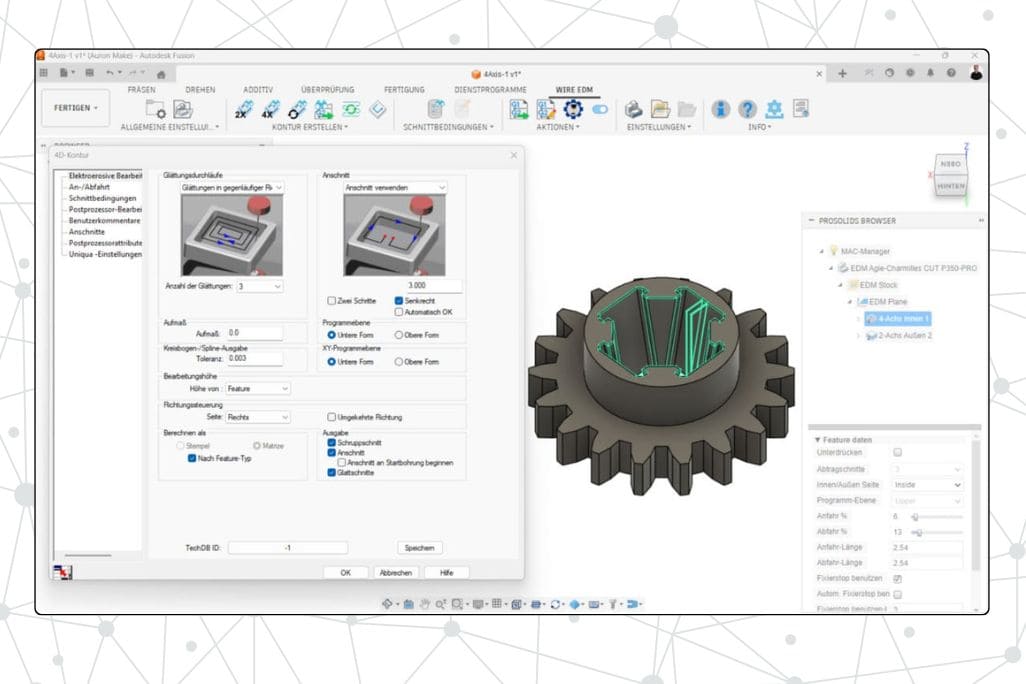Expand the KONTUR ERSTELLEN menu
The width and height of the screenshot is (1026, 684).
coord(310,127)
